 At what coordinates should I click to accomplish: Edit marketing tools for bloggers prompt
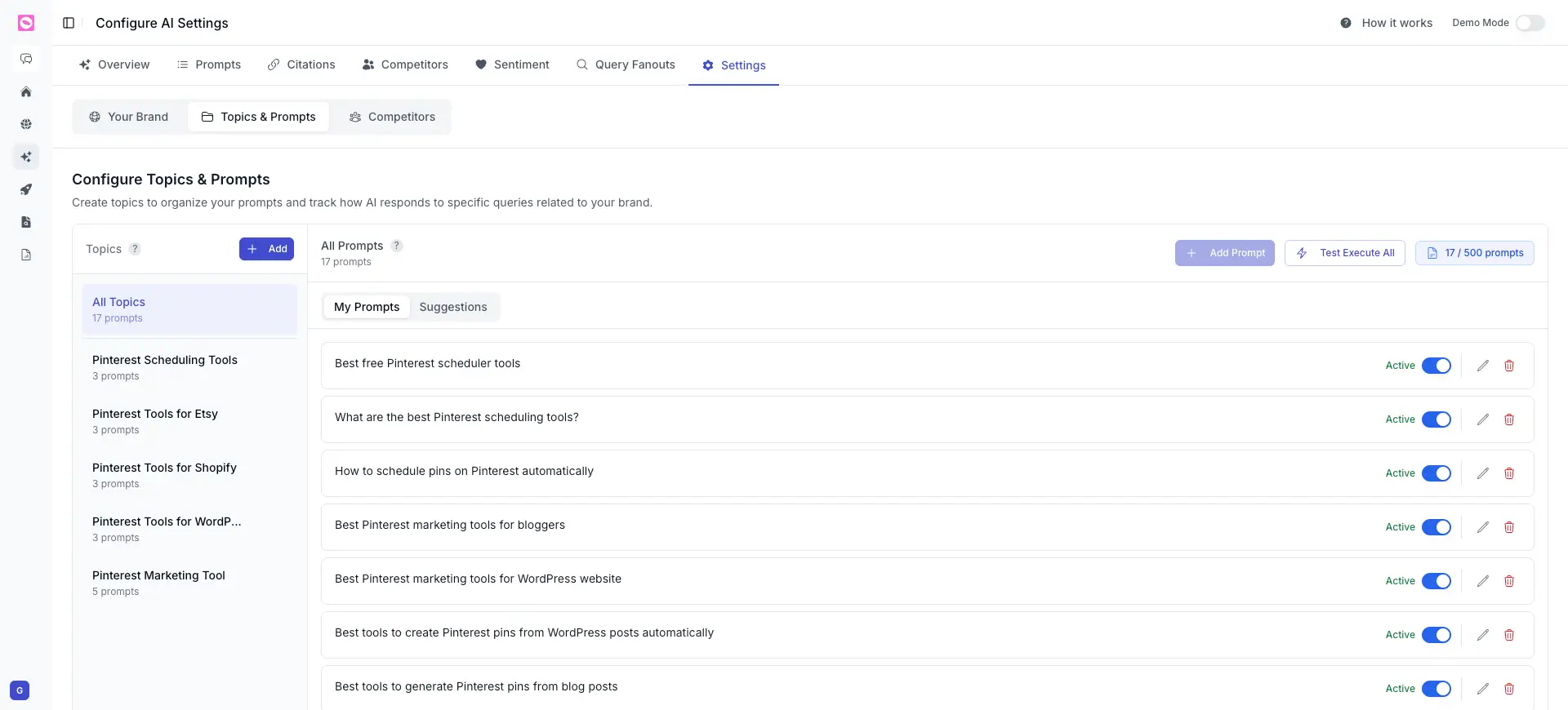(1483, 527)
